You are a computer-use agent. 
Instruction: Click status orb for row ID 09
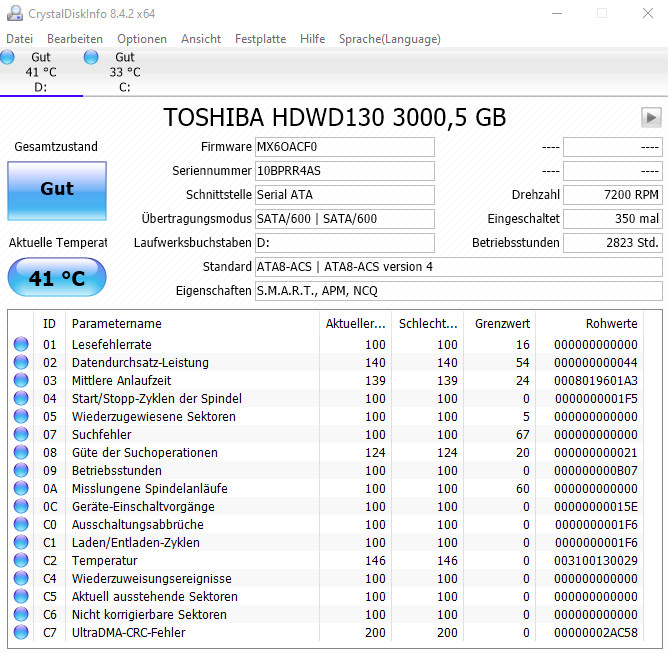(x=21, y=470)
